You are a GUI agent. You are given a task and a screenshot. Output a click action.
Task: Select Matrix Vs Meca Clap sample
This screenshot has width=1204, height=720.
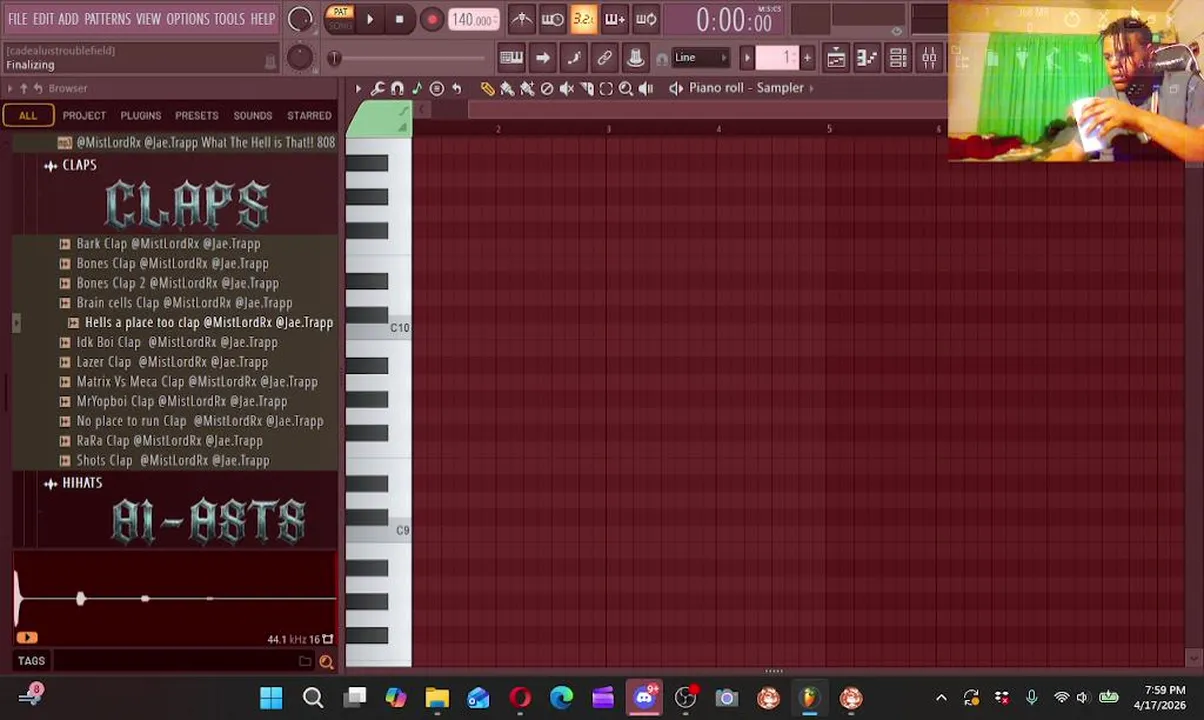197,382
